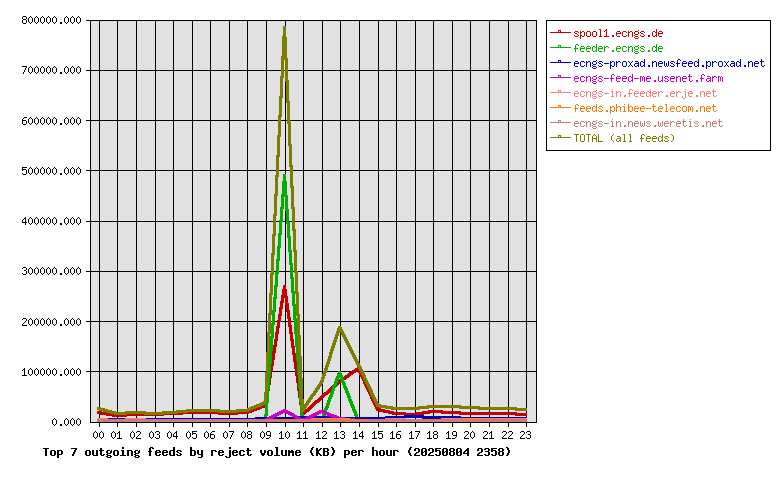The image size is (780, 480).
Task: Click the 300000.000 y-axis label
Action: click(51, 271)
